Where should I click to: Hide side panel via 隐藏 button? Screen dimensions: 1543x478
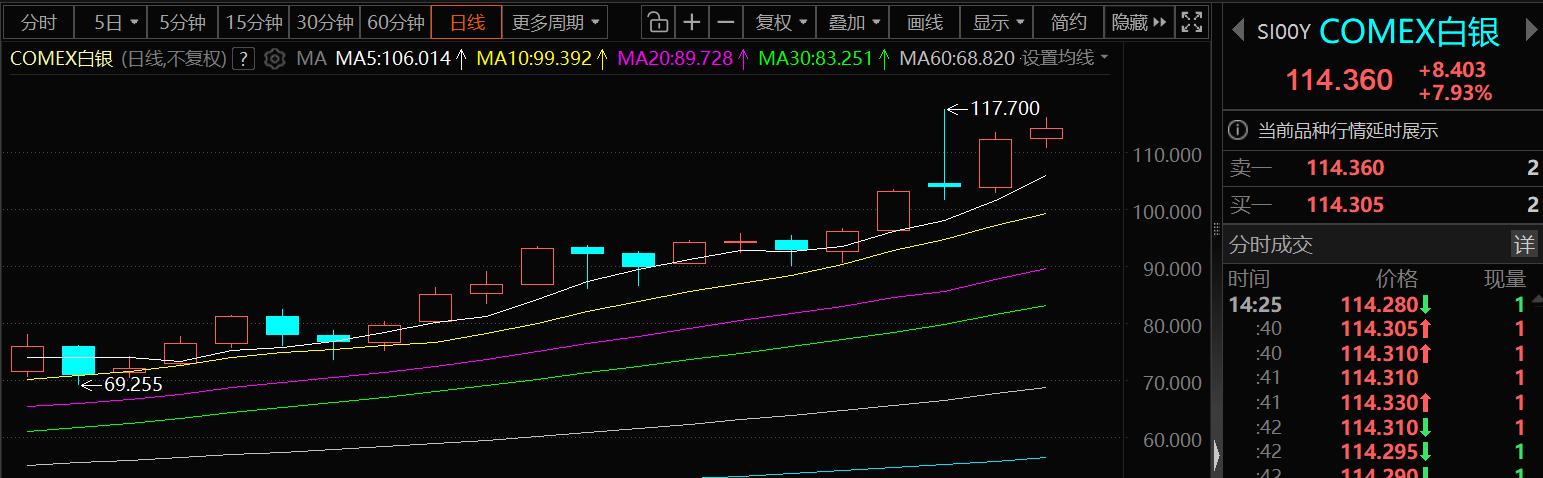tap(1138, 22)
